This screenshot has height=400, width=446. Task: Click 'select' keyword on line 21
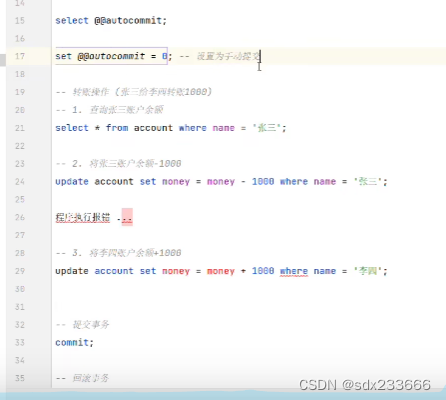[72, 128]
